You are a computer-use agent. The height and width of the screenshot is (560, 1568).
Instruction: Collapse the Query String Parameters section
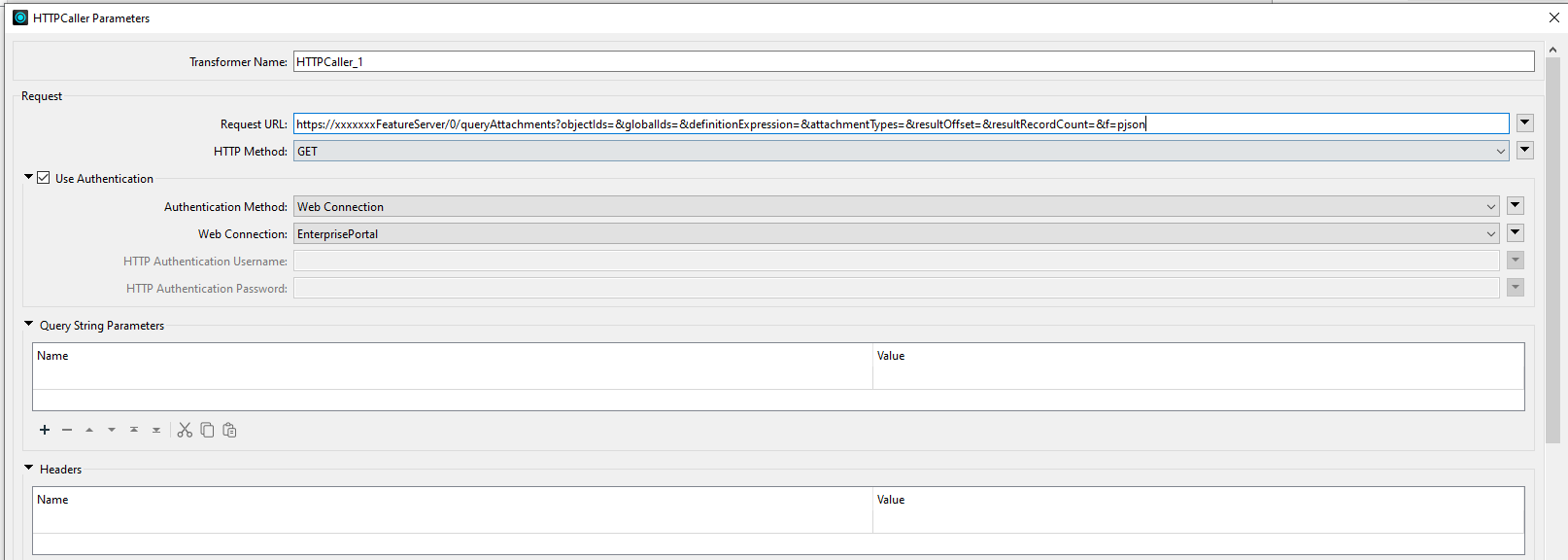(x=29, y=324)
